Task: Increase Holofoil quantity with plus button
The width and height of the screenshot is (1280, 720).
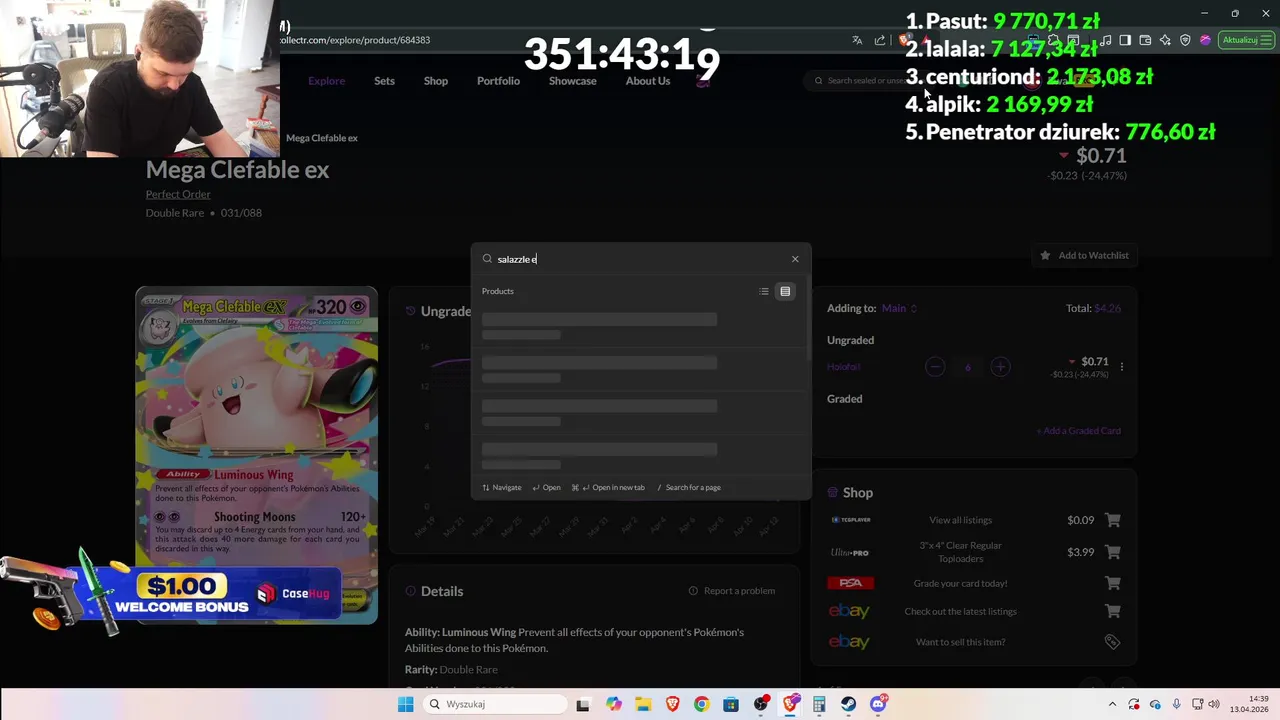Action: [1000, 367]
